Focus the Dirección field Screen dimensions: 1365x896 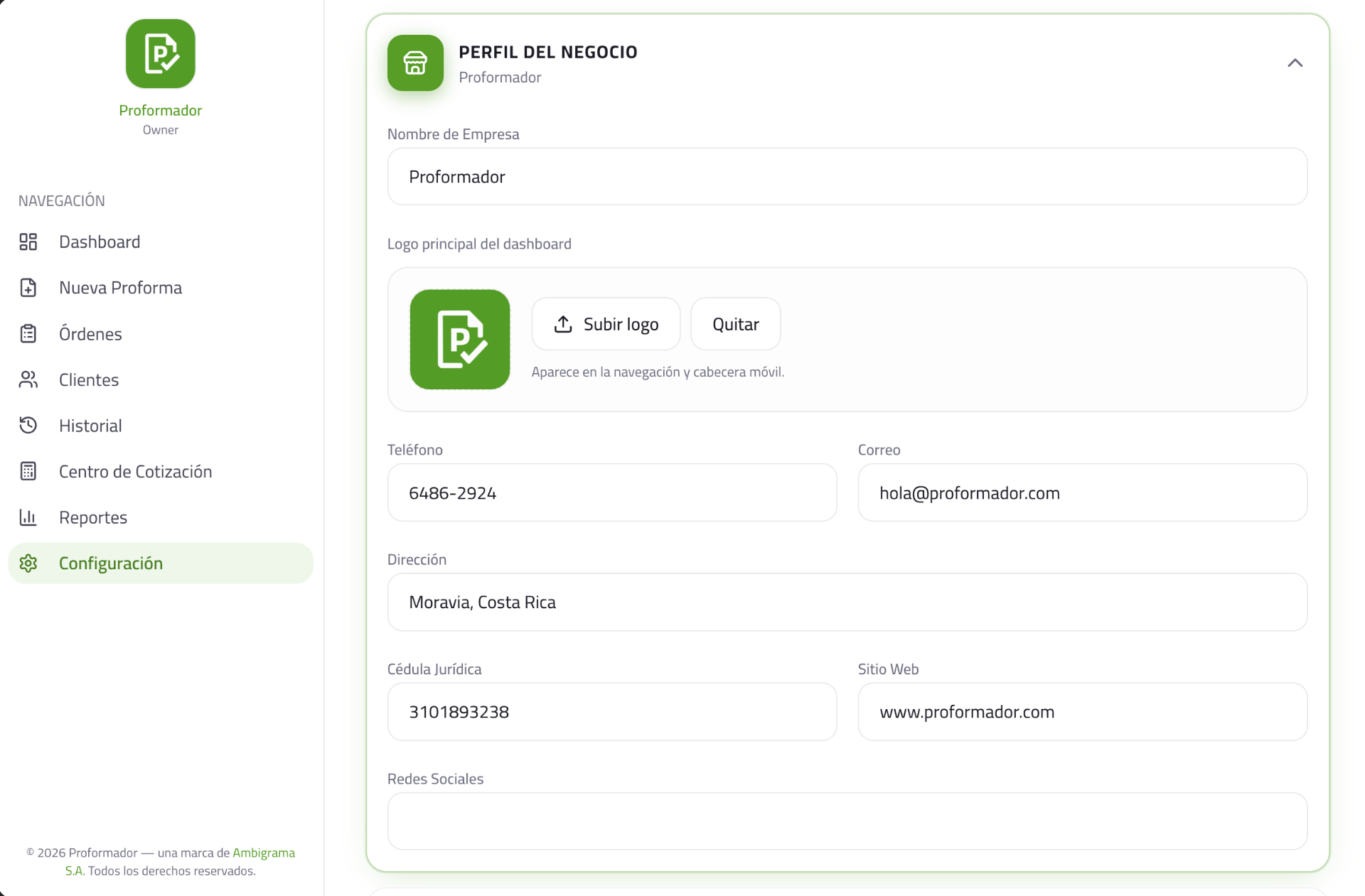pos(847,603)
